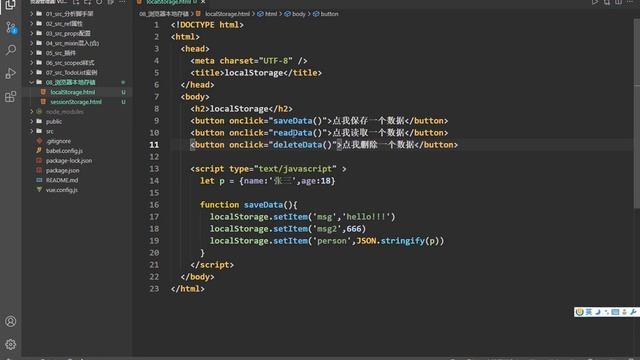
Task: Open the Source Control view
Action: 11,28
